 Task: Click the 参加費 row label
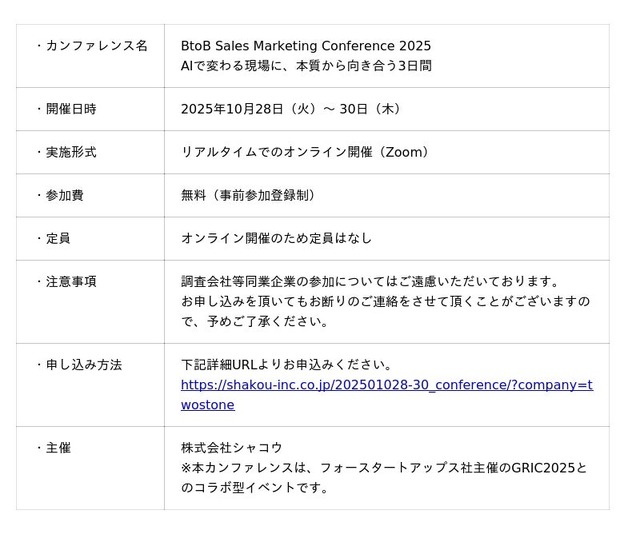click(64, 195)
